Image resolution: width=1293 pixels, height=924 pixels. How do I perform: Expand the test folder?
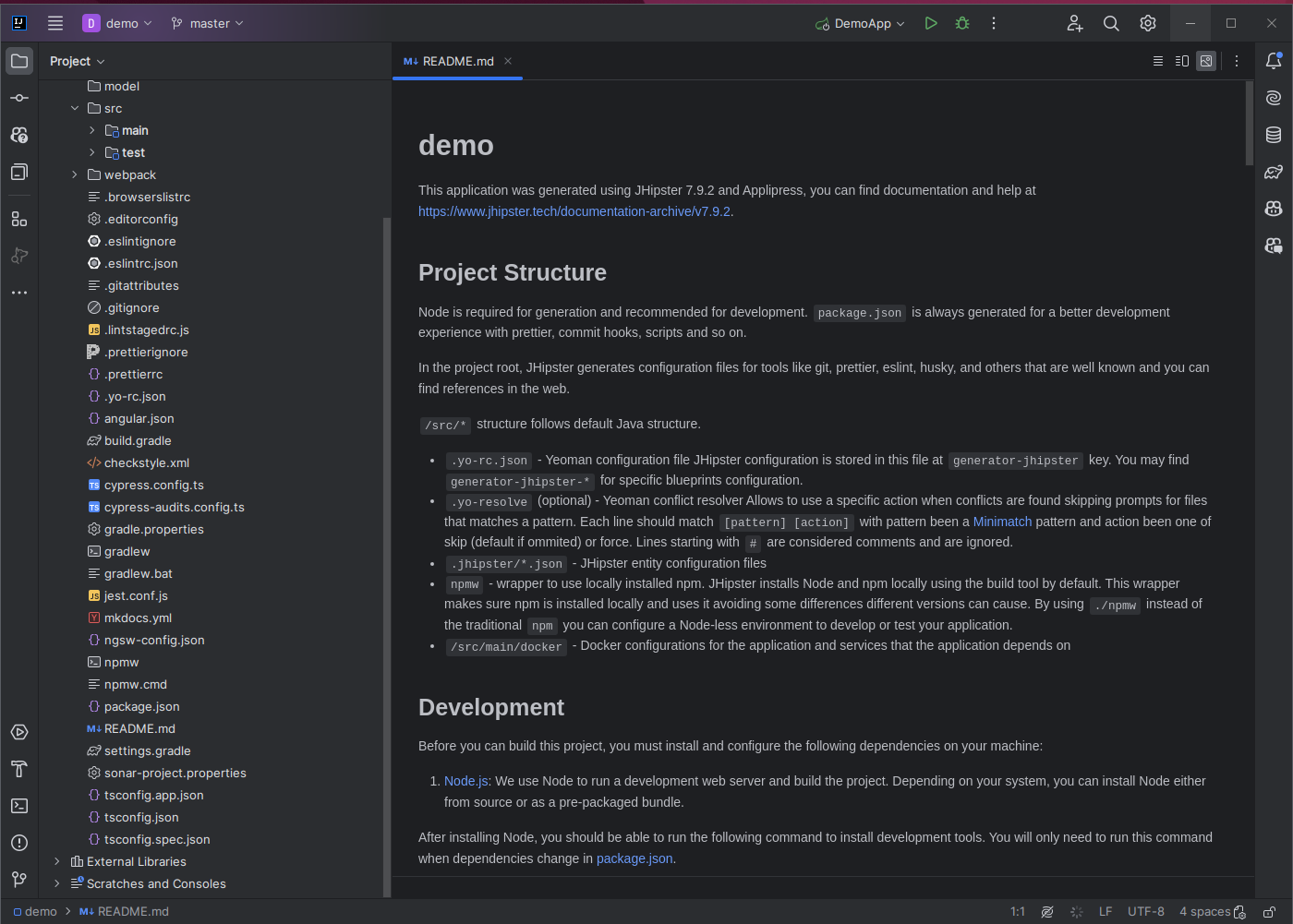92,152
